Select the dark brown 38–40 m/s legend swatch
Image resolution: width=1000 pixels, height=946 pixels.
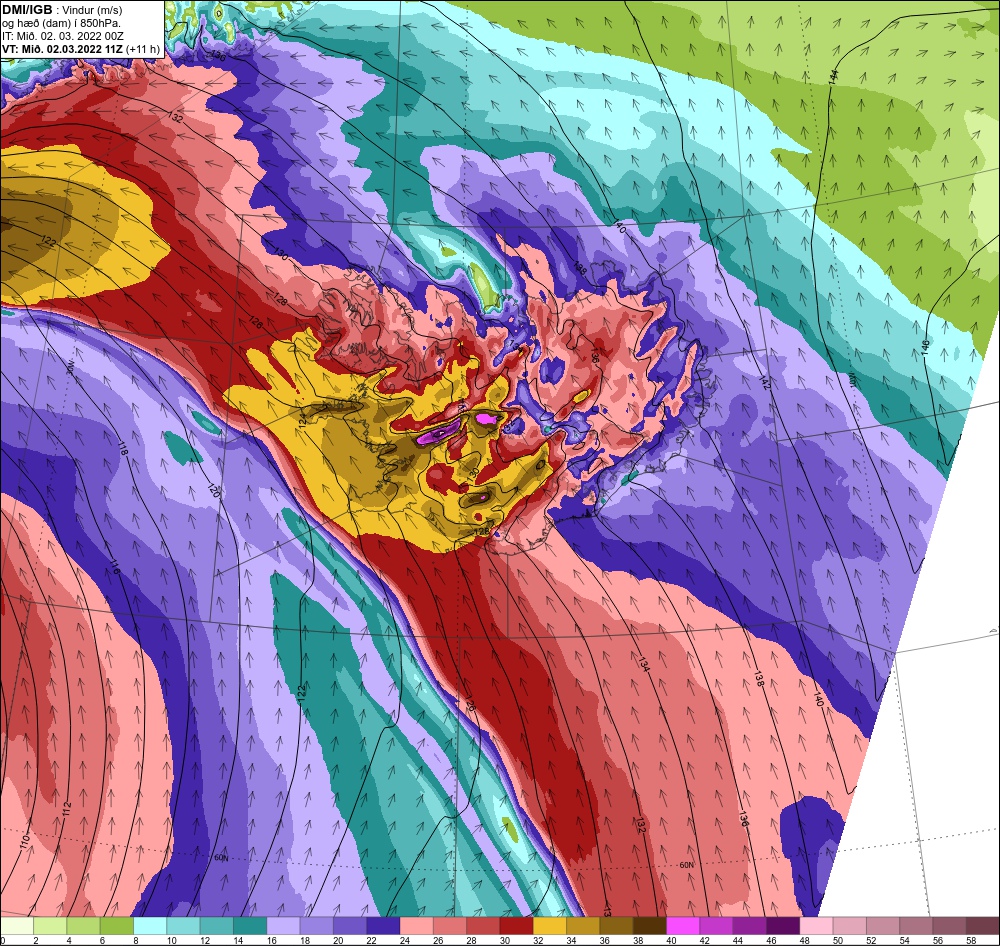coord(649,926)
